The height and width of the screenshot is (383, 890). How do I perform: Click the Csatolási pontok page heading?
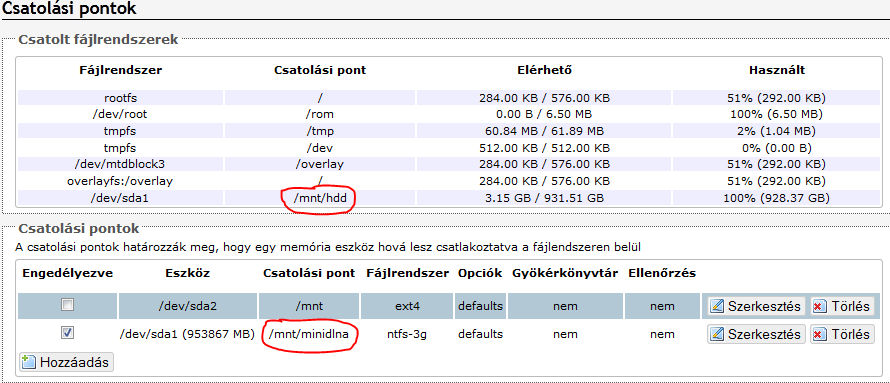[x=70, y=9]
